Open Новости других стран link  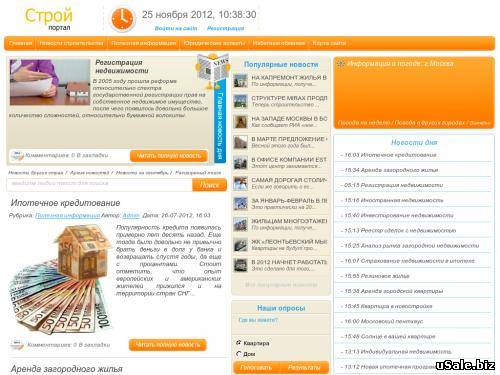pos(35,173)
